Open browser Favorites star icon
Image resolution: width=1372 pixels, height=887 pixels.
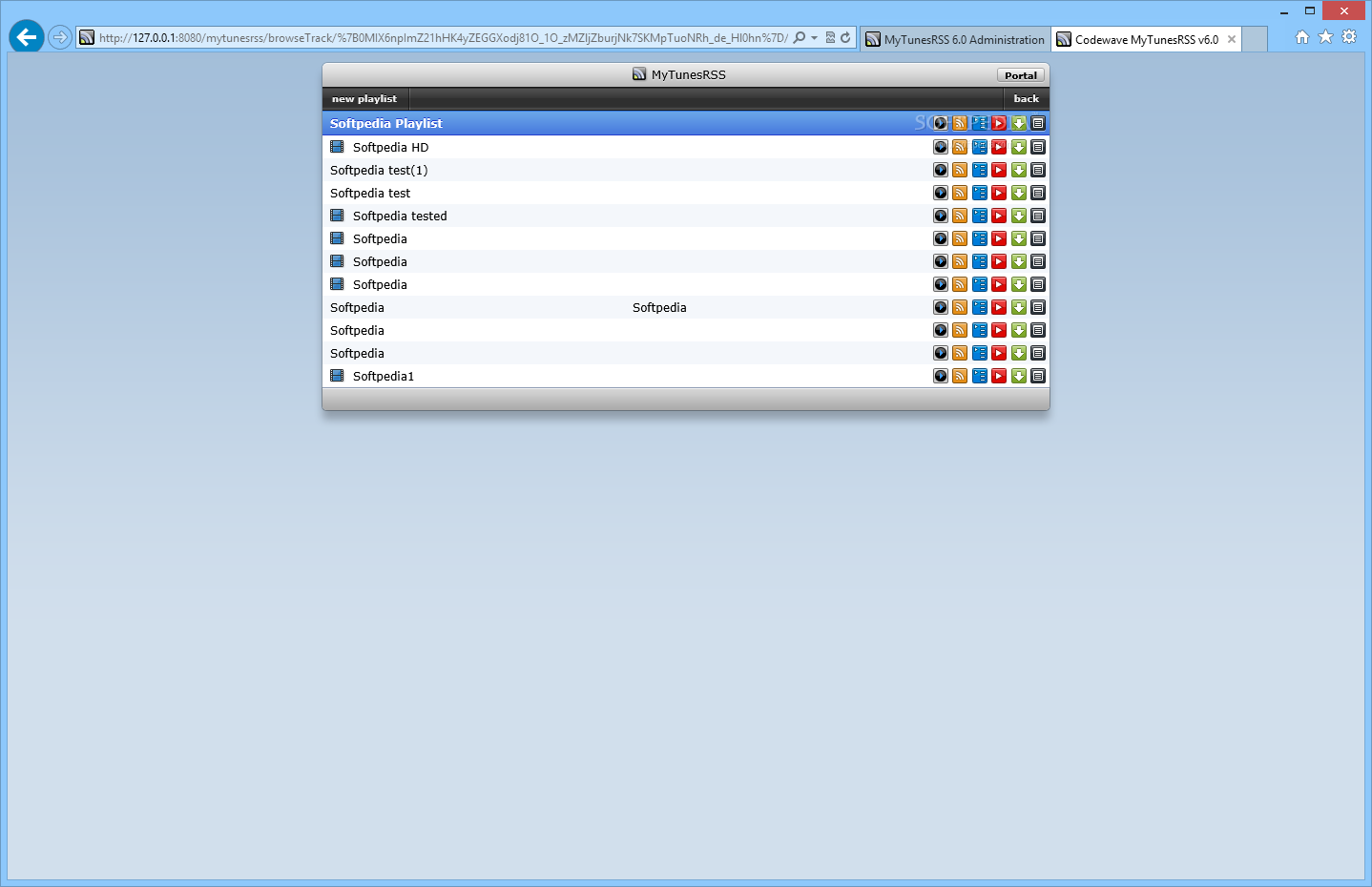point(1325,37)
